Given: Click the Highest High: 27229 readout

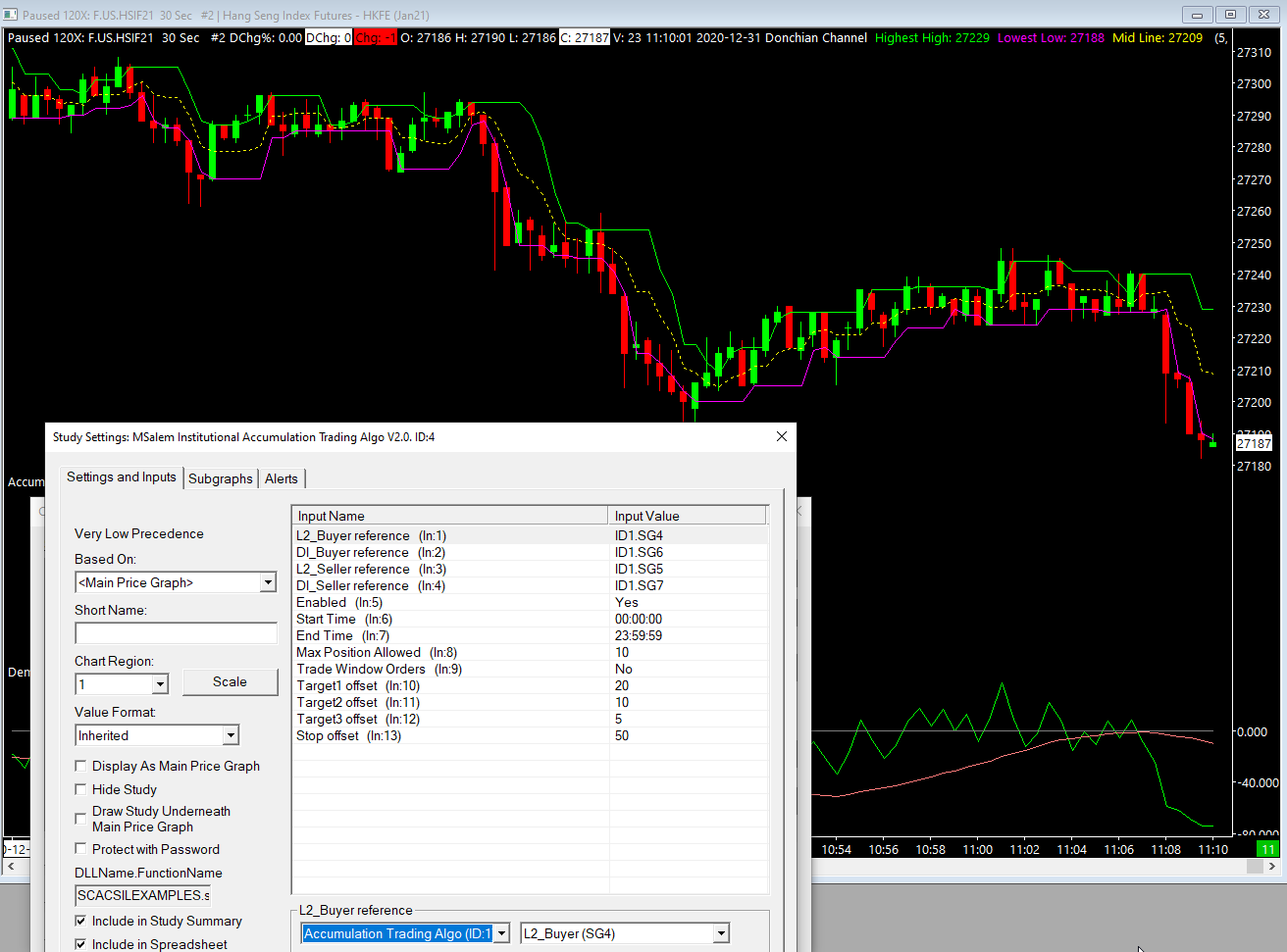Looking at the screenshot, I should pos(932,37).
